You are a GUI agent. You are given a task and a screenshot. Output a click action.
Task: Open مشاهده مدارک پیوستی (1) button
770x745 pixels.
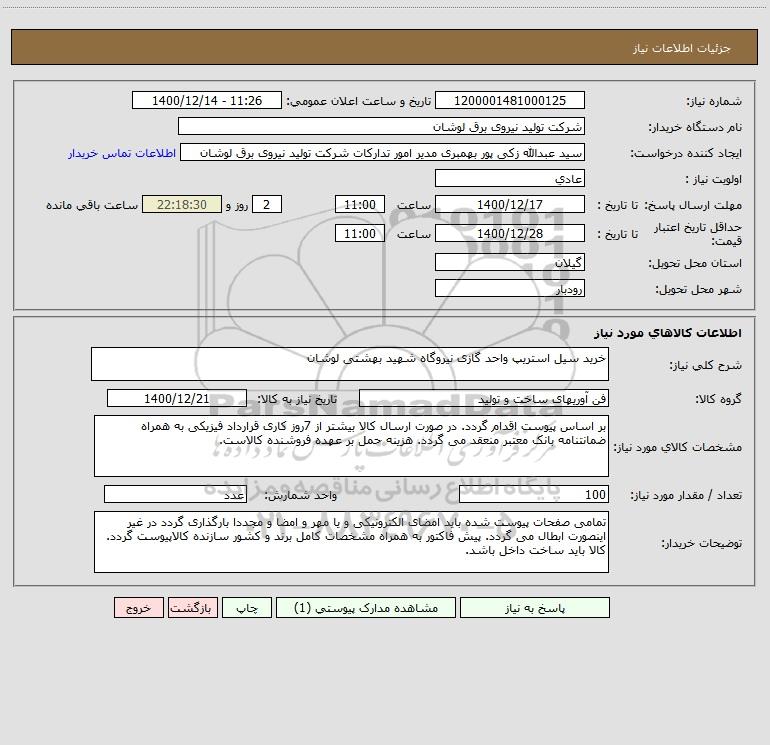tap(366, 607)
